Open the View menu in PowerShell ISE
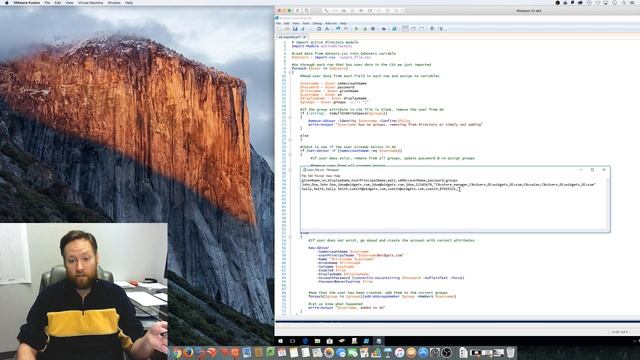This screenshot has height=360, width=640. coord(296,23)
